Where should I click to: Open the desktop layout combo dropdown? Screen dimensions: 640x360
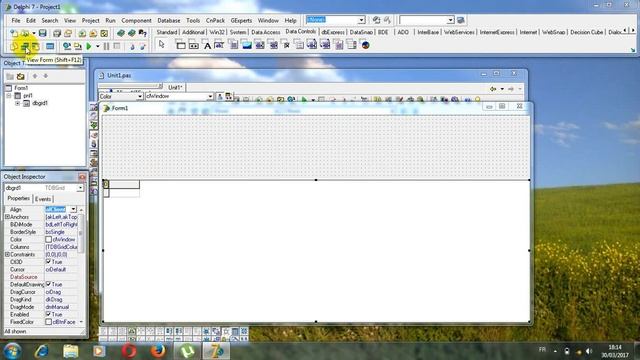(x=362, y=20)
